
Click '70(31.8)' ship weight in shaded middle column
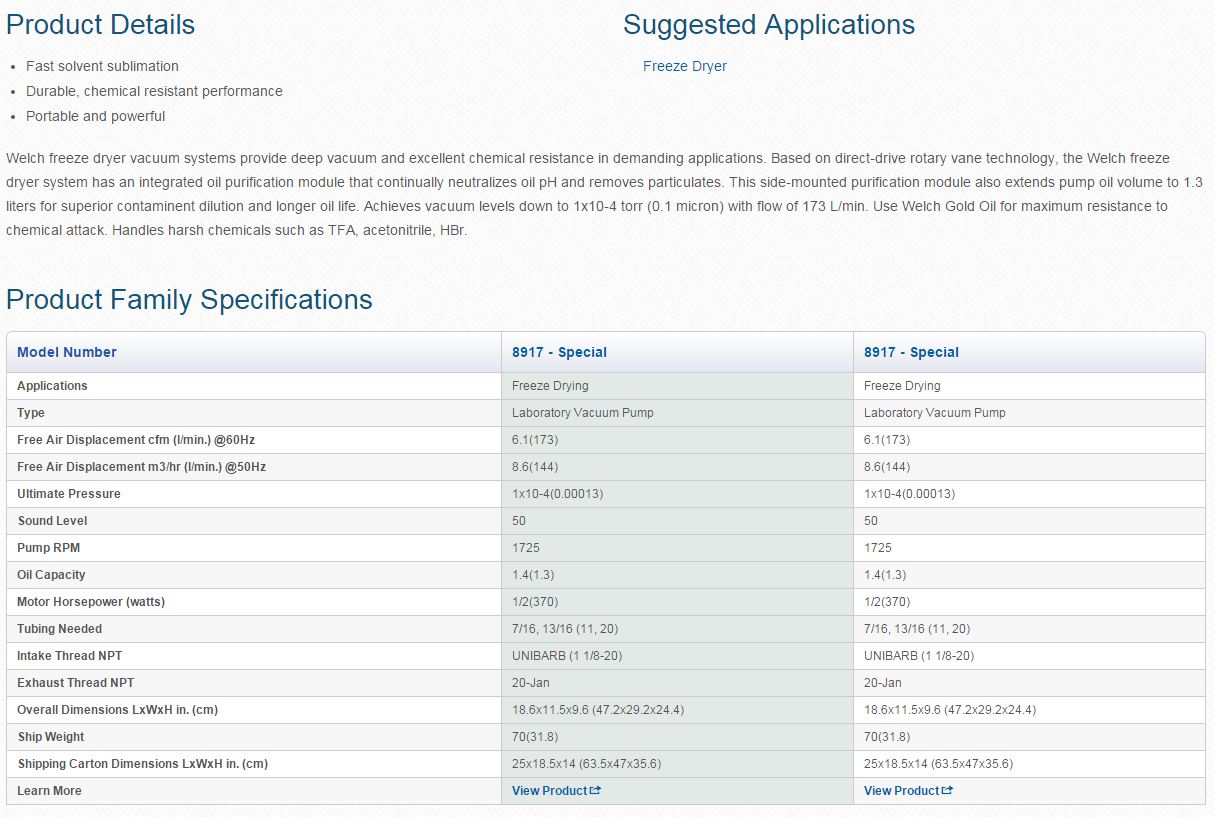pyautogui.click(x=535, y=737)
